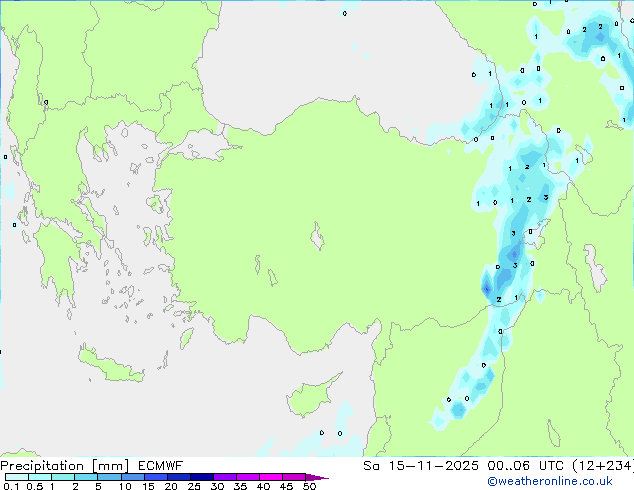Click the '35' legend scale label

[240, 486]
